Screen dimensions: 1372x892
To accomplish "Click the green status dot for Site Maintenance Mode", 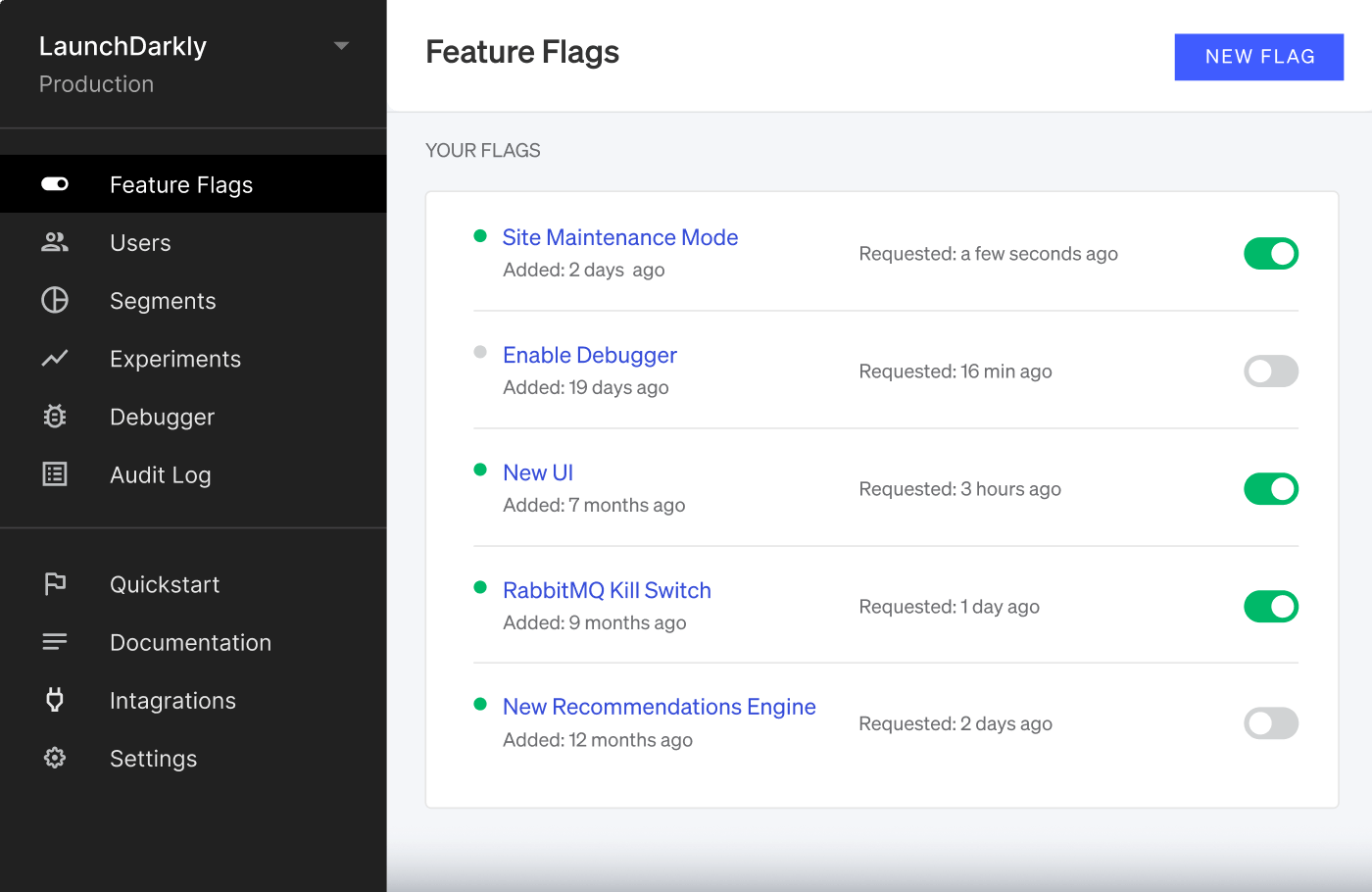I will [480, 235].
